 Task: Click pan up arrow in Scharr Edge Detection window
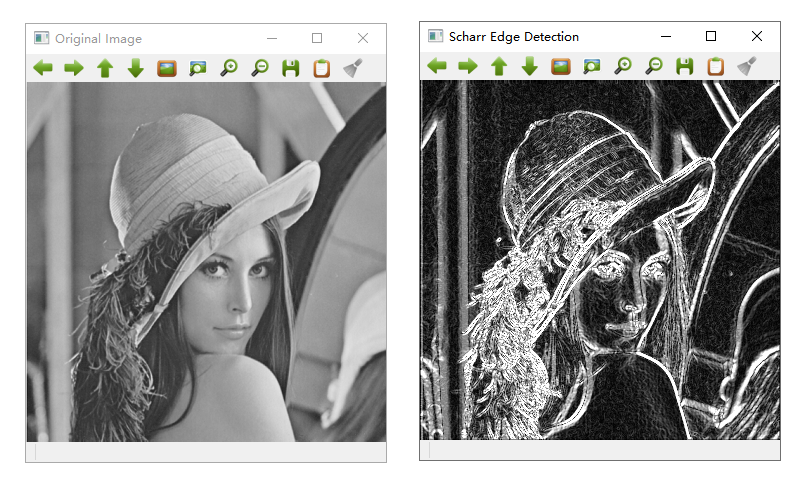(x=499, y=66)
